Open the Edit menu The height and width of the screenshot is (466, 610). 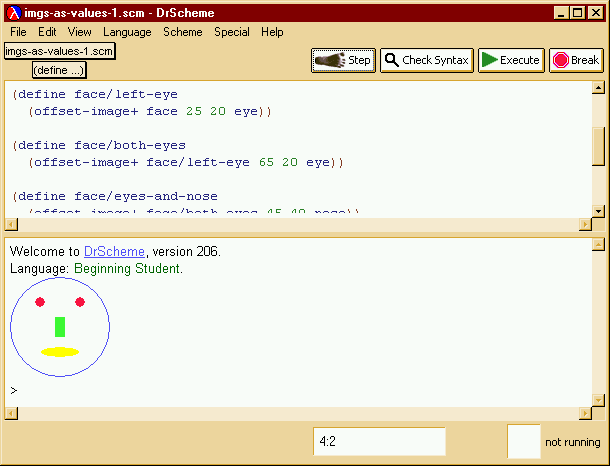(x=47, y=32)
